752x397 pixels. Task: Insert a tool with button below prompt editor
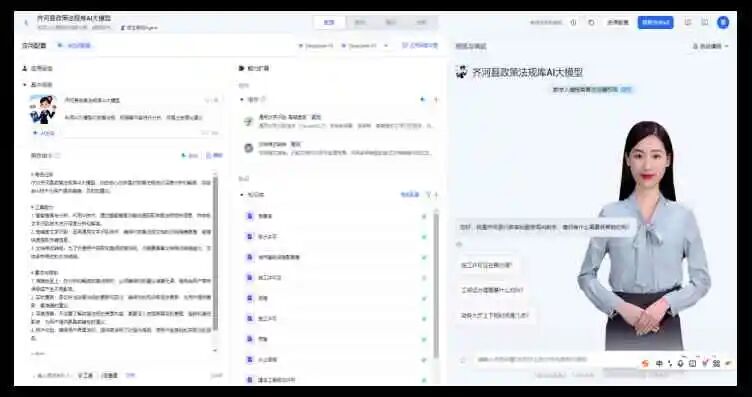tap(85, 375)
